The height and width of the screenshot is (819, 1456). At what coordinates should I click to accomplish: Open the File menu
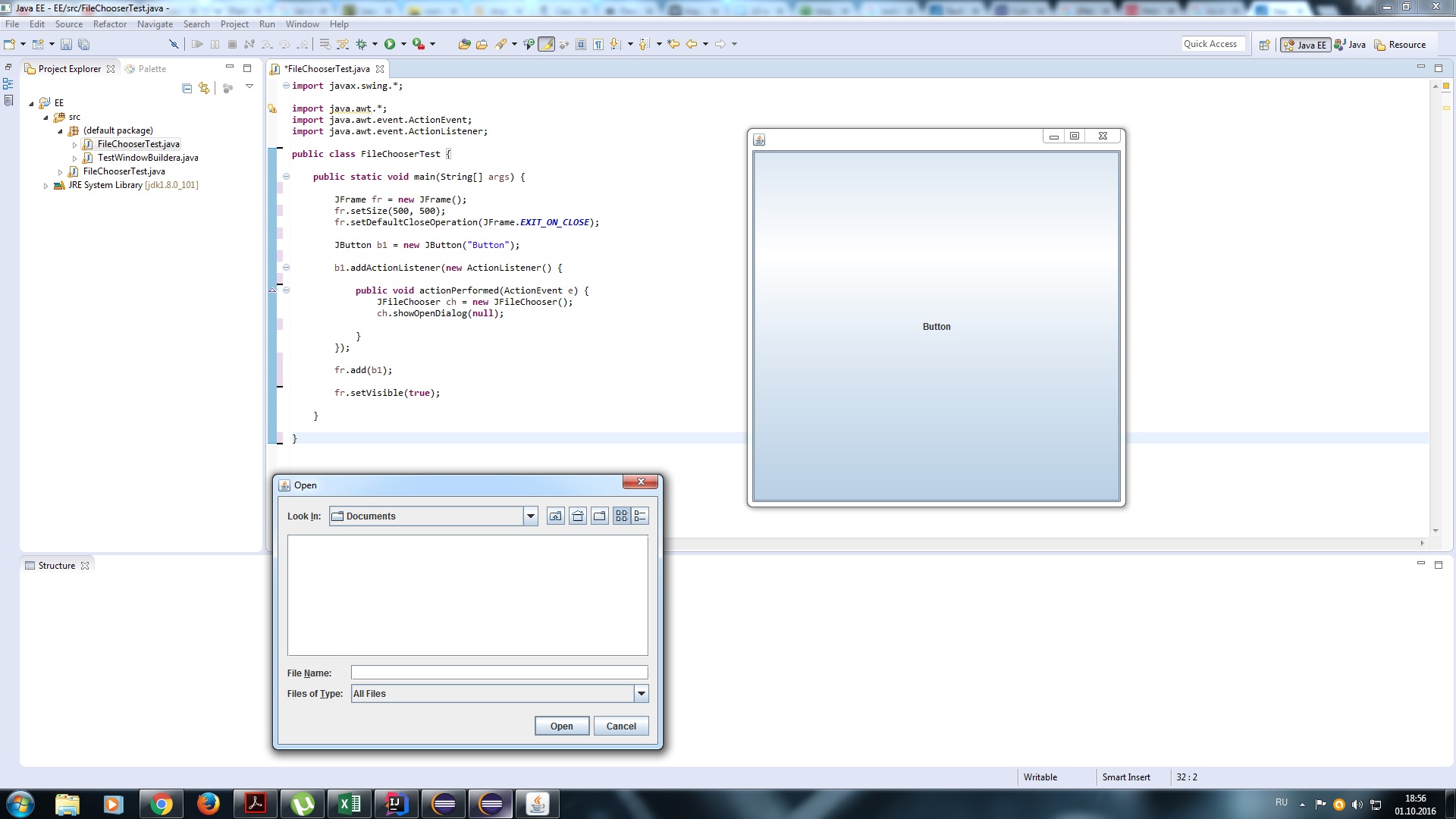(x=12, y=24)
